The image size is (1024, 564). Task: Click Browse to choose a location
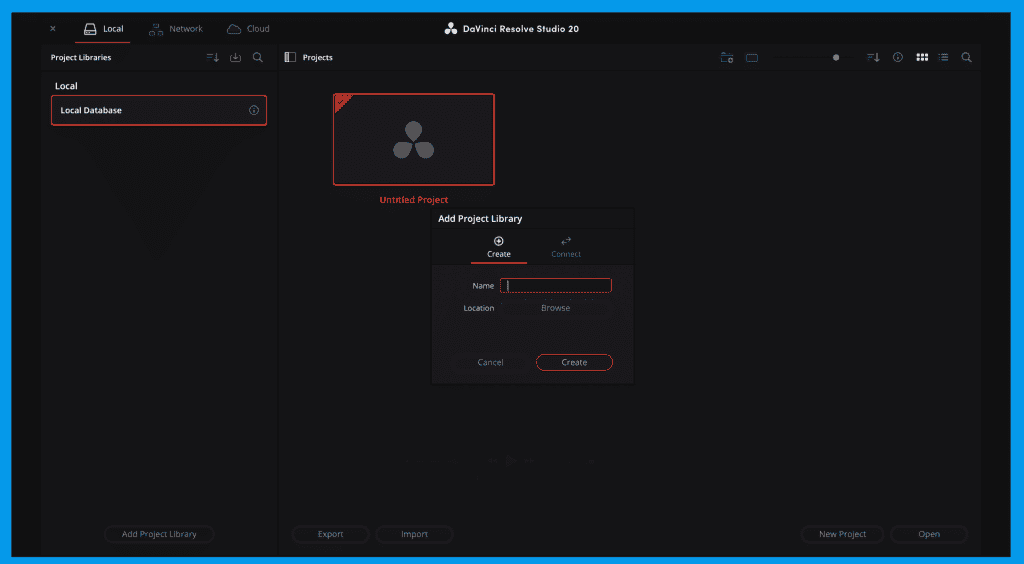pos(556,308)
